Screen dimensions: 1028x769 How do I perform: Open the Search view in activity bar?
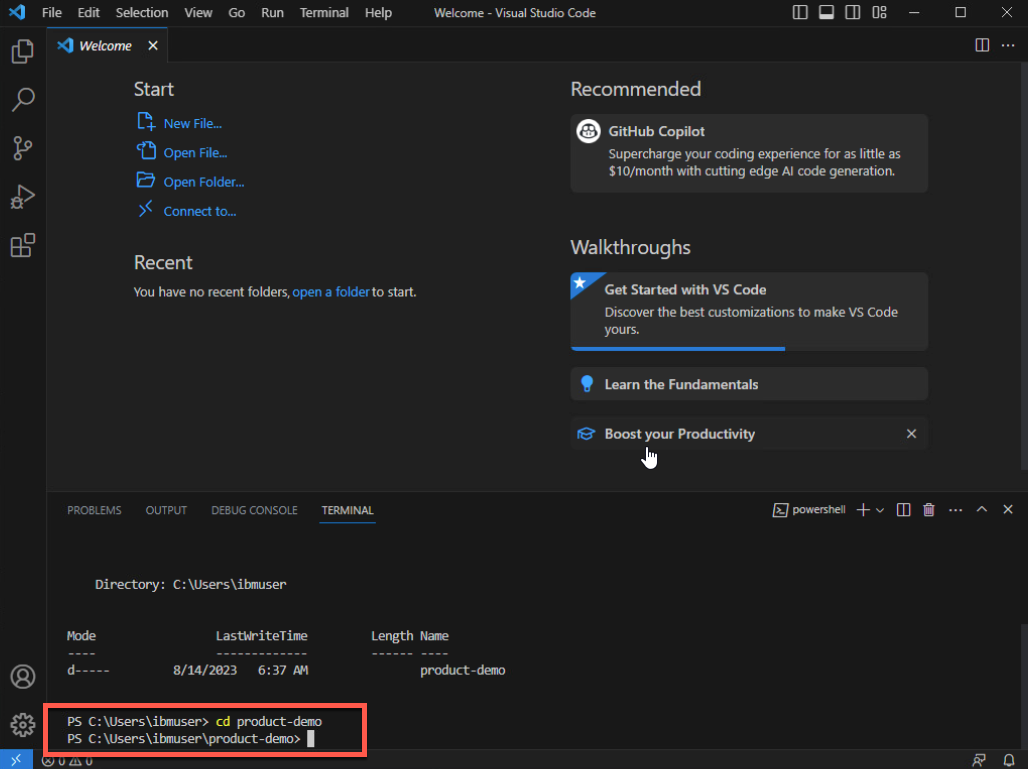22,100
